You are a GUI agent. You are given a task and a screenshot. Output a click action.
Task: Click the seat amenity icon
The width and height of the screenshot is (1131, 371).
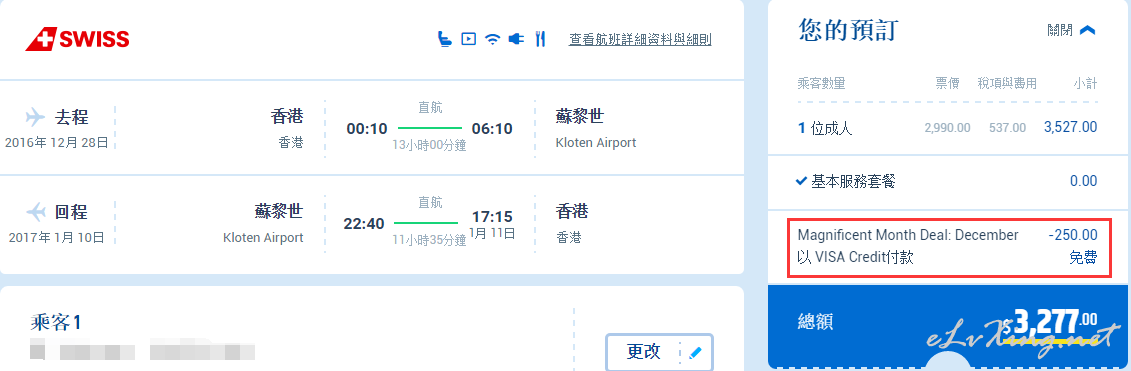[445, 39]
